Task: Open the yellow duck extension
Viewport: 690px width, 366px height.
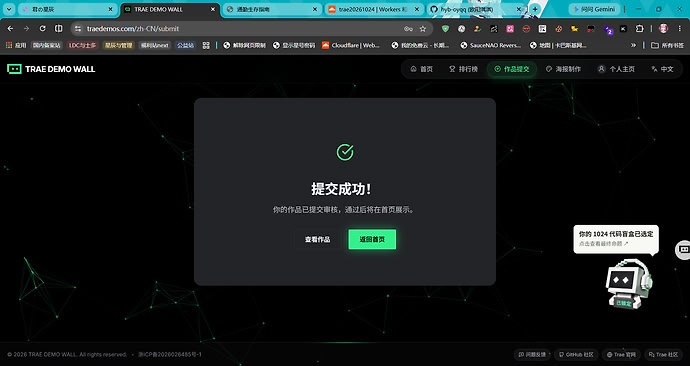Action: 575,29
